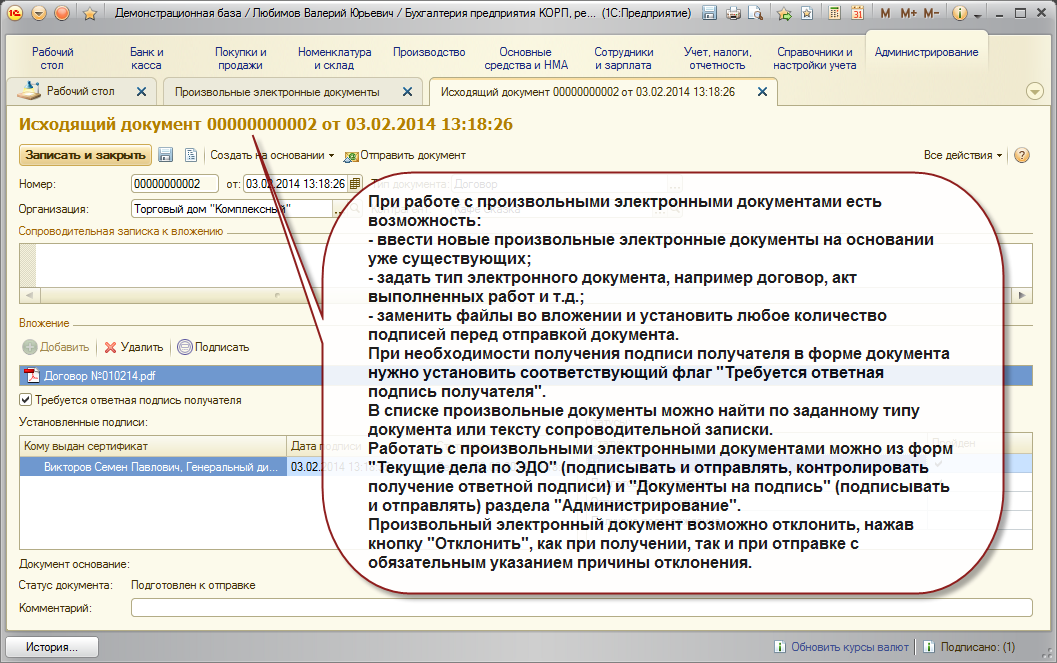
Task: Click the Удалить attachment button
Action: click(x=133, y=347)
